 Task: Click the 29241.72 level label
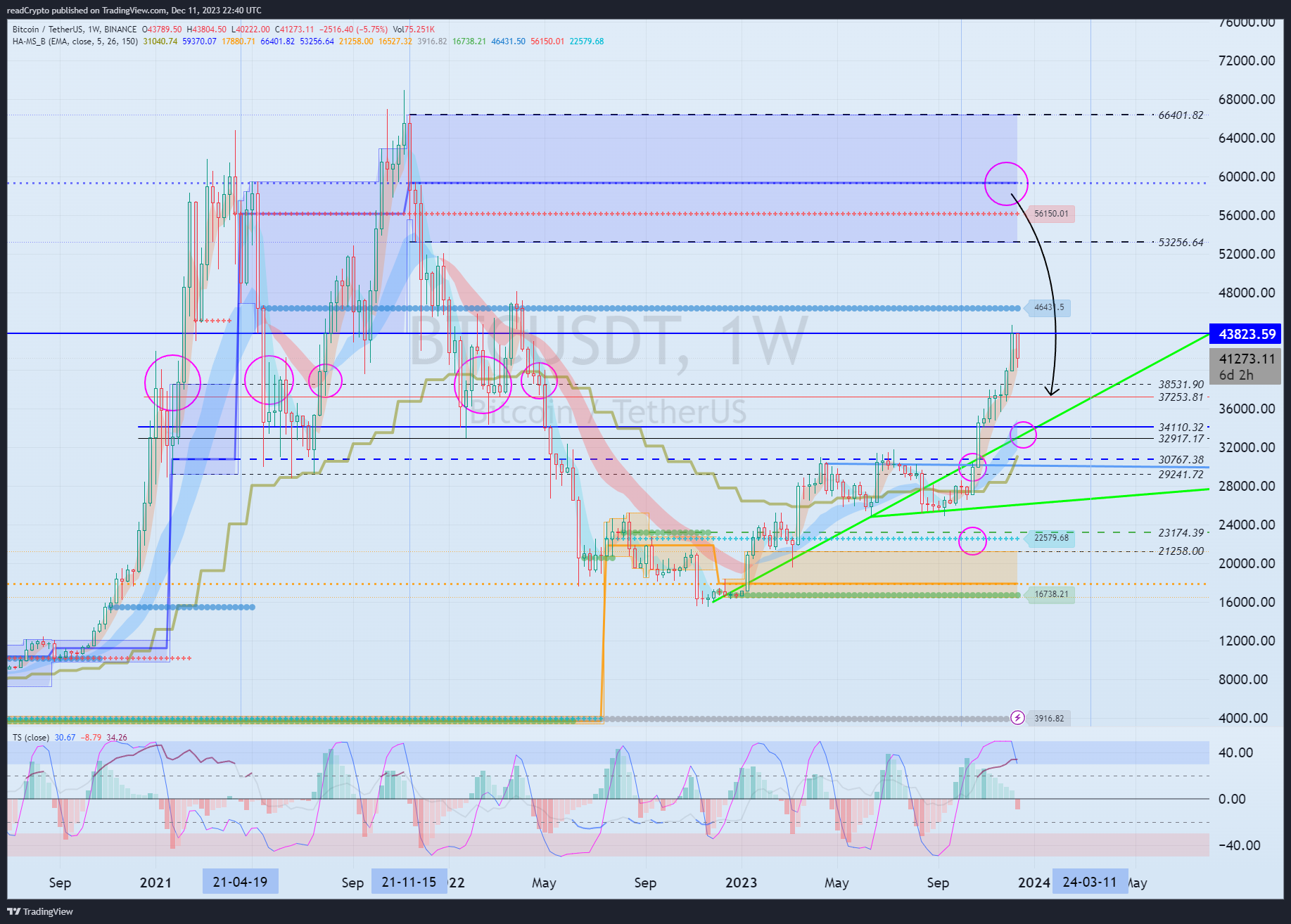point(1181,475)
